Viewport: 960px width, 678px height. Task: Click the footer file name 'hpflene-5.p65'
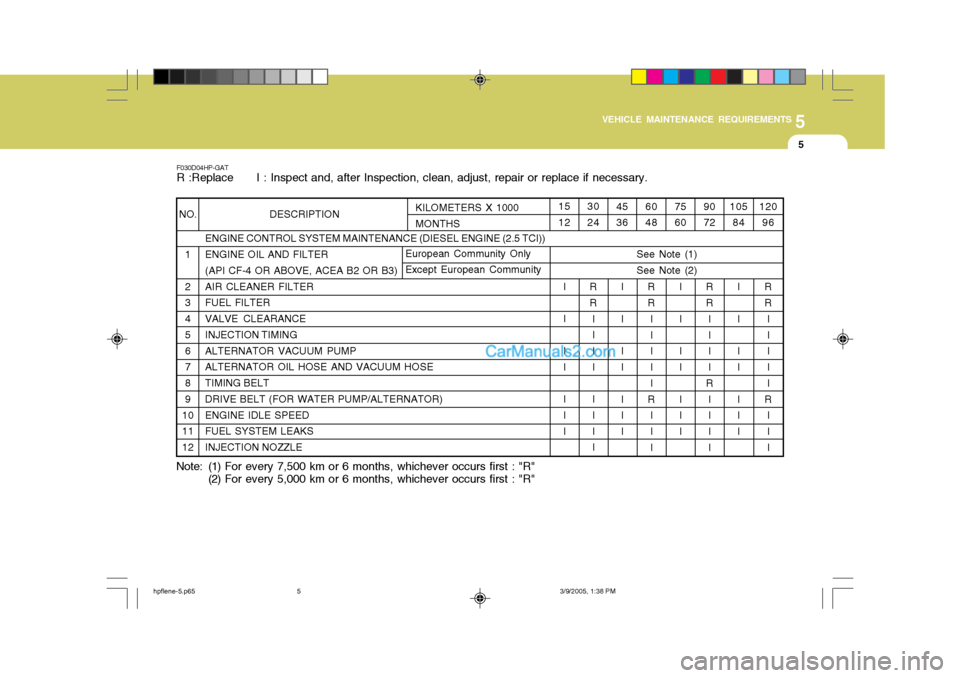(174, 592)
